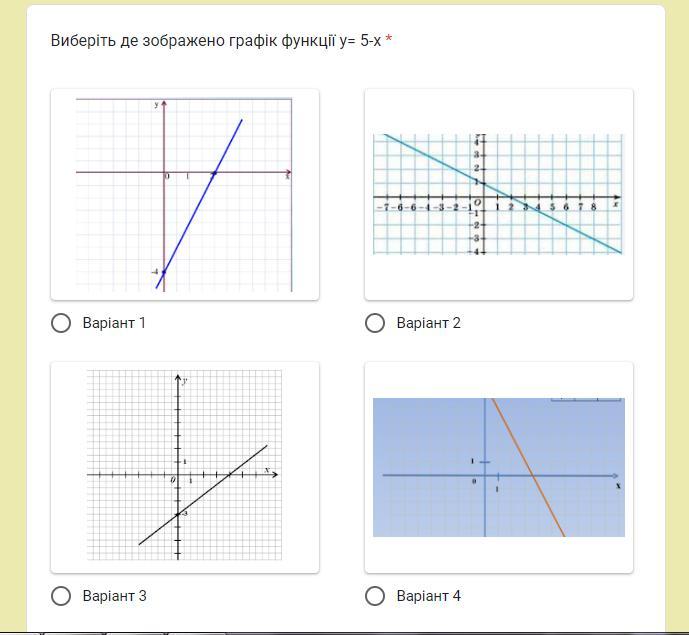This screenshot has width=689, height=635.
Task: Click the x-intercept dot on blue line graph
Action: [214, 173]
